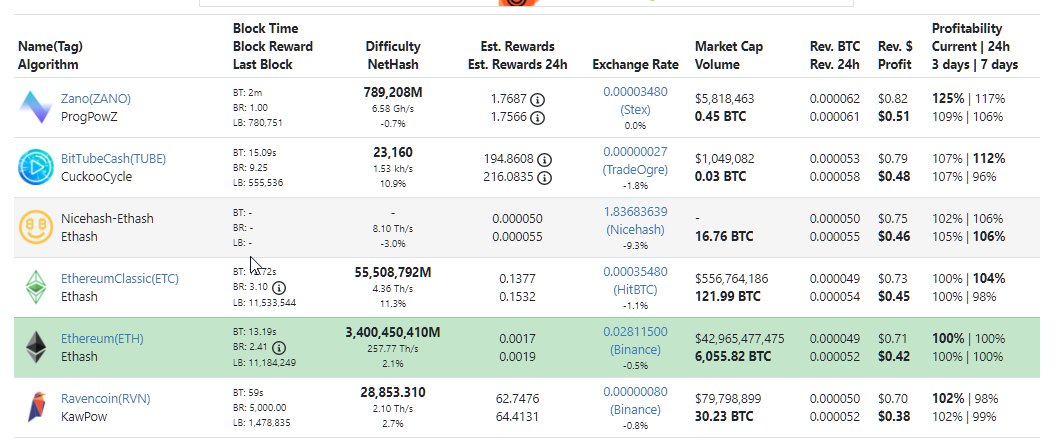
Task: Click Ravencoin exchange rate 0.00000080 link
Action: 635,391
